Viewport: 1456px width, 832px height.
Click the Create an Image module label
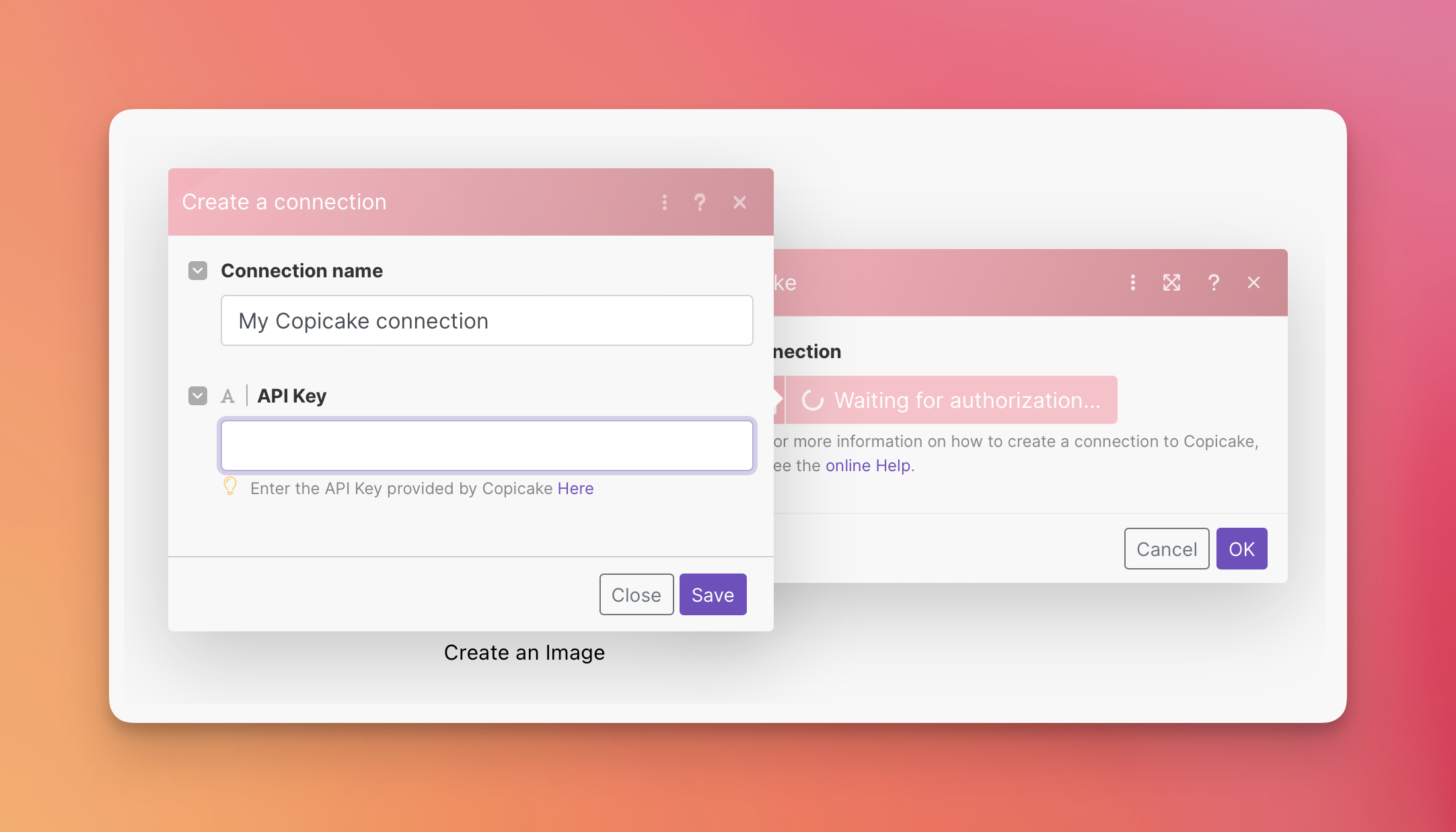click(x=524, y=652)
